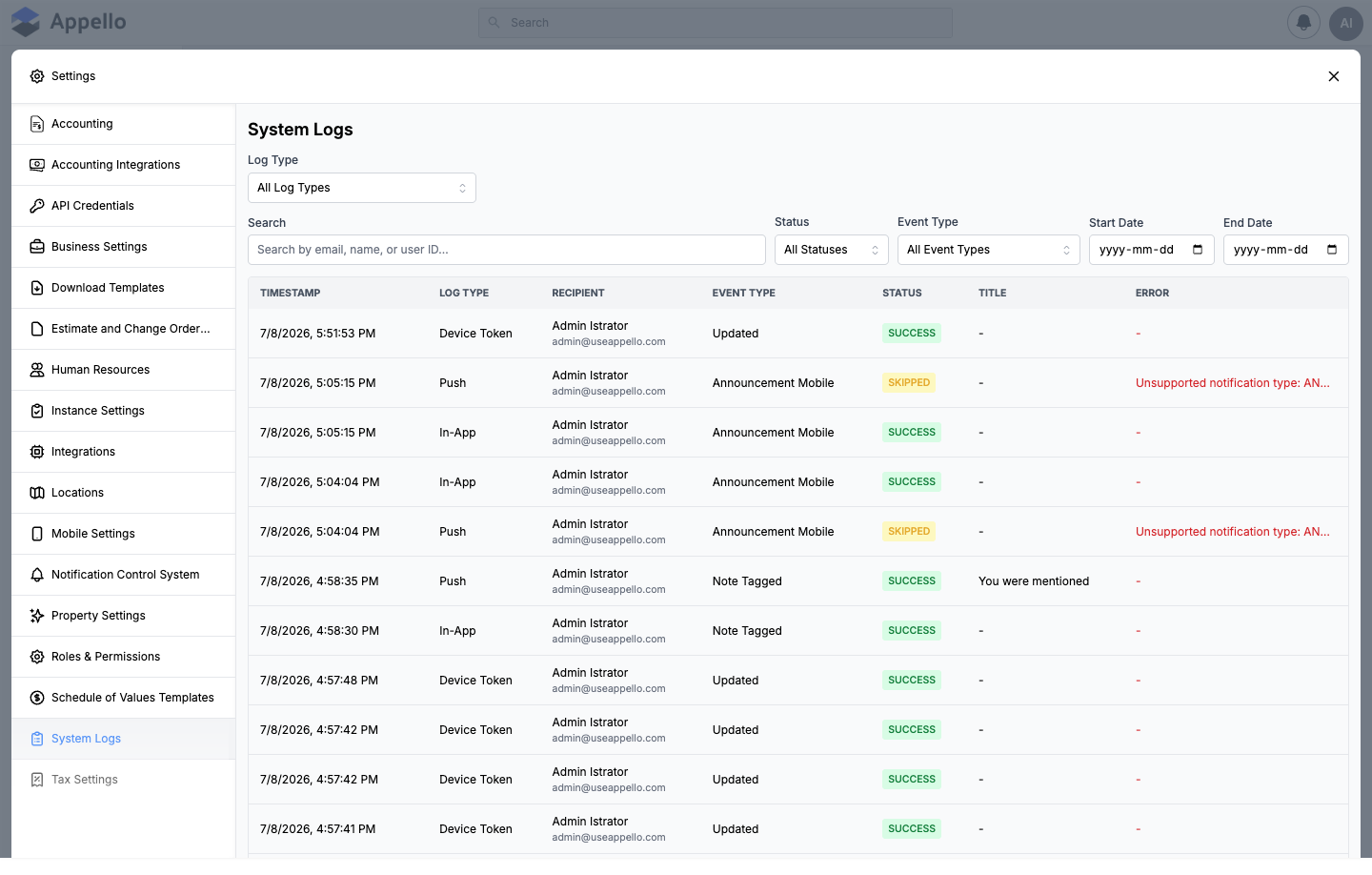Click the Download Templates file icon

(37, 288)
